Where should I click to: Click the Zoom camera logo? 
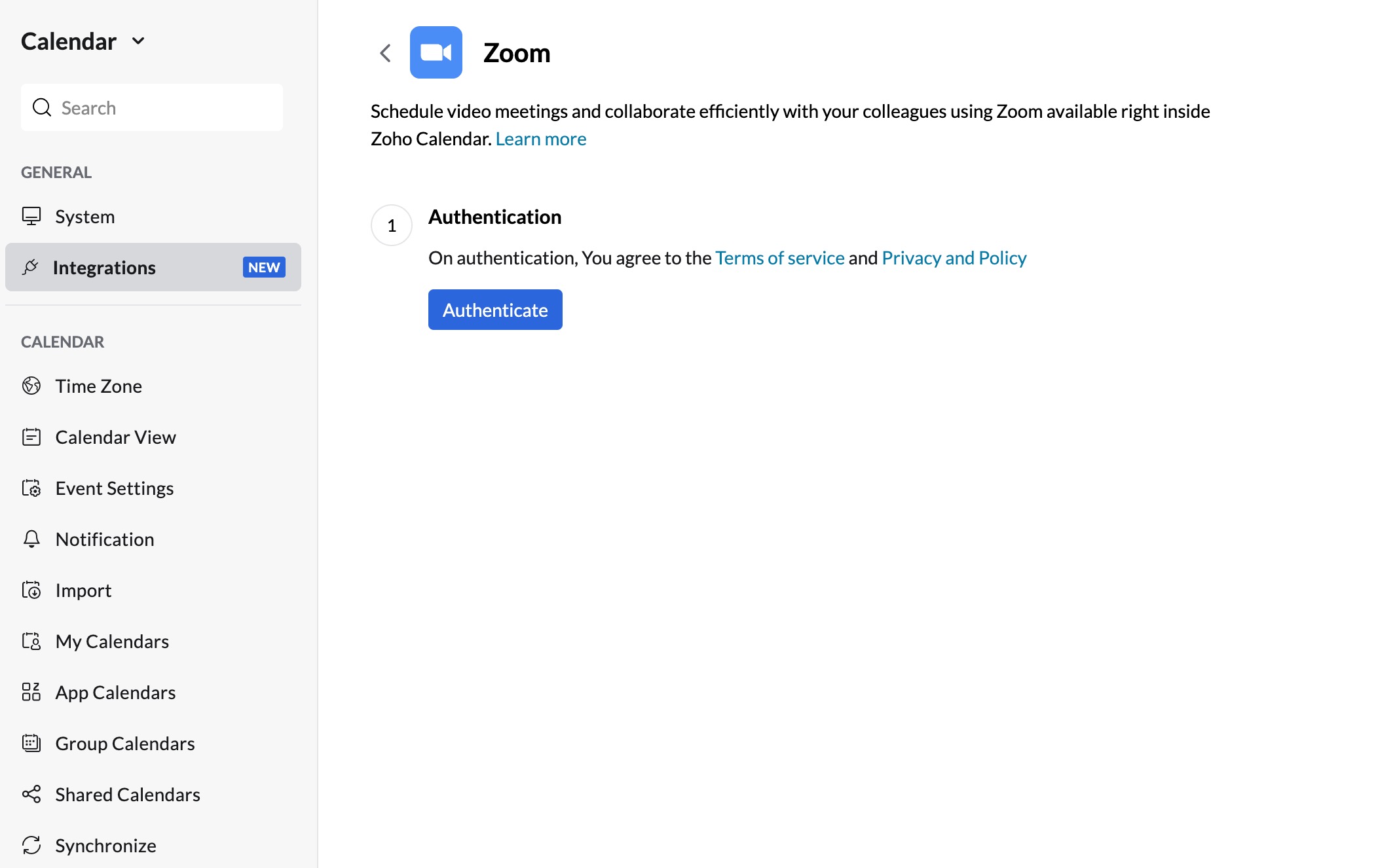(x=436, y=52)
